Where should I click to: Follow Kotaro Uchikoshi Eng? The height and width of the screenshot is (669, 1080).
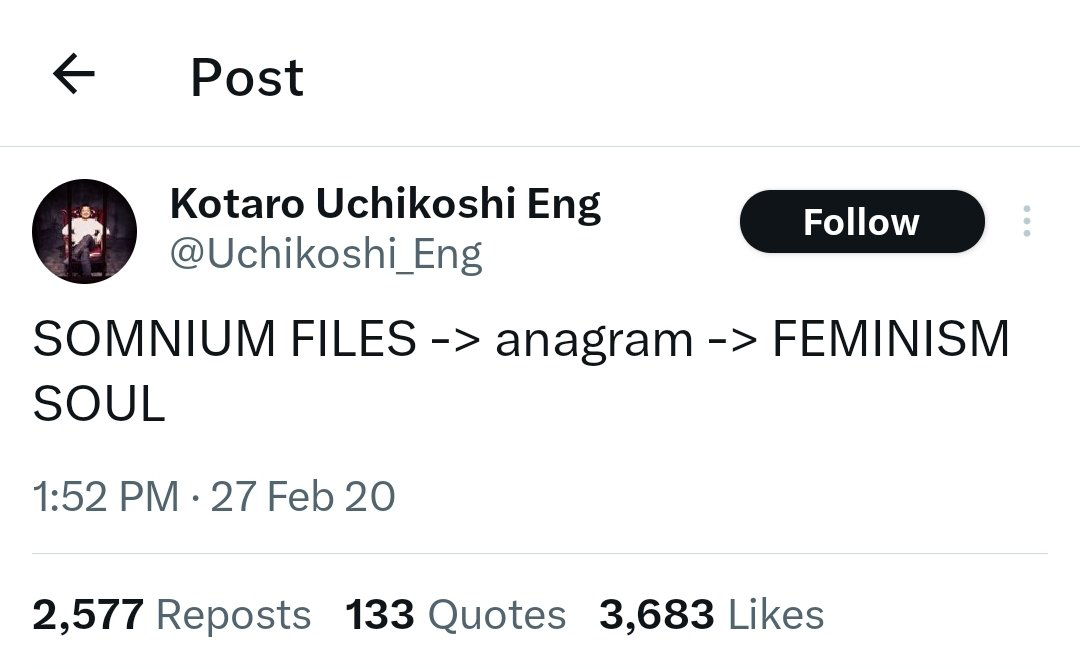pyautogui.click(x=862, y=221)
